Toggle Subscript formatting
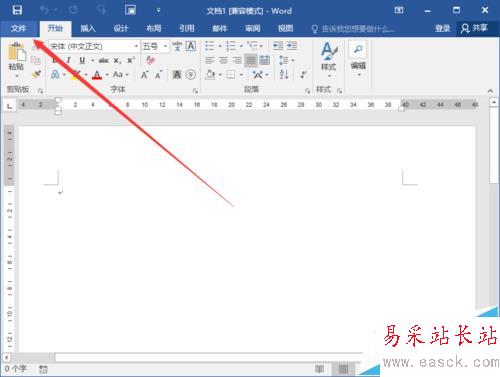 coord(117,60)
